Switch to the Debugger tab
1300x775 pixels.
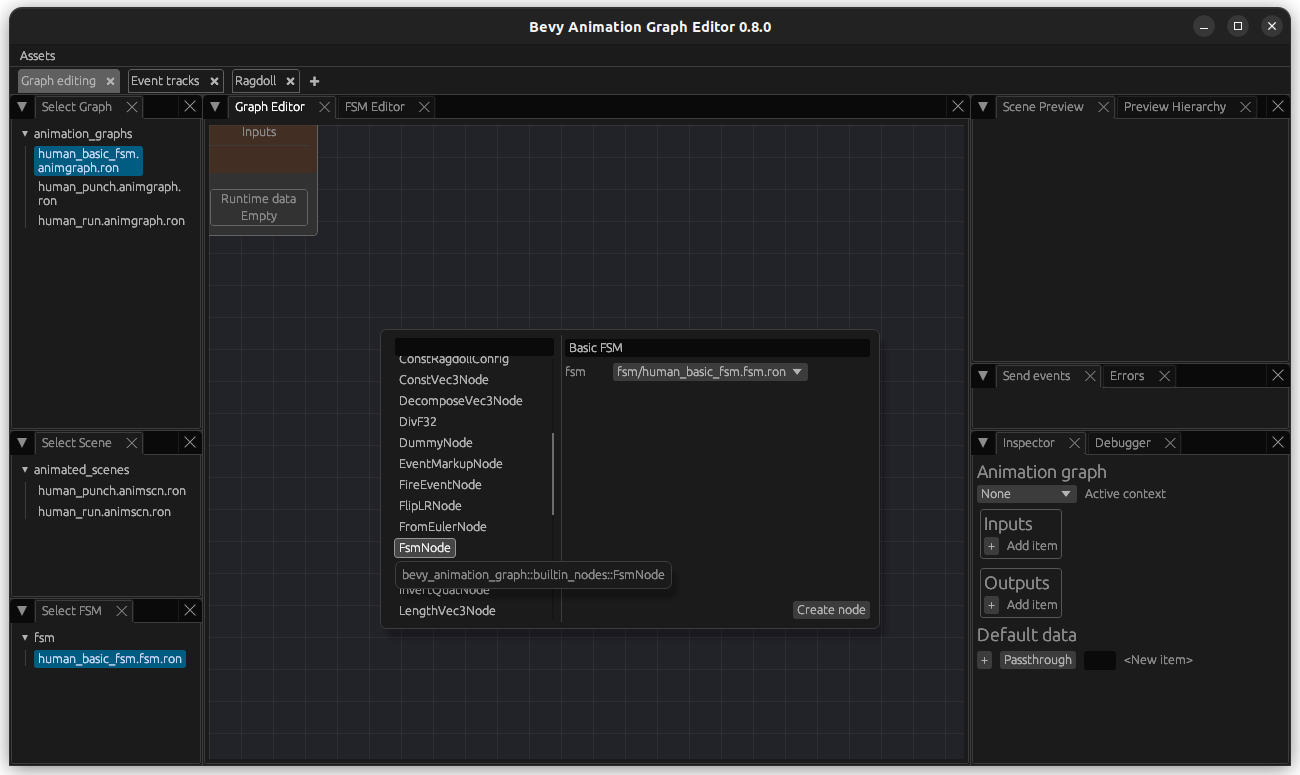1123,442
